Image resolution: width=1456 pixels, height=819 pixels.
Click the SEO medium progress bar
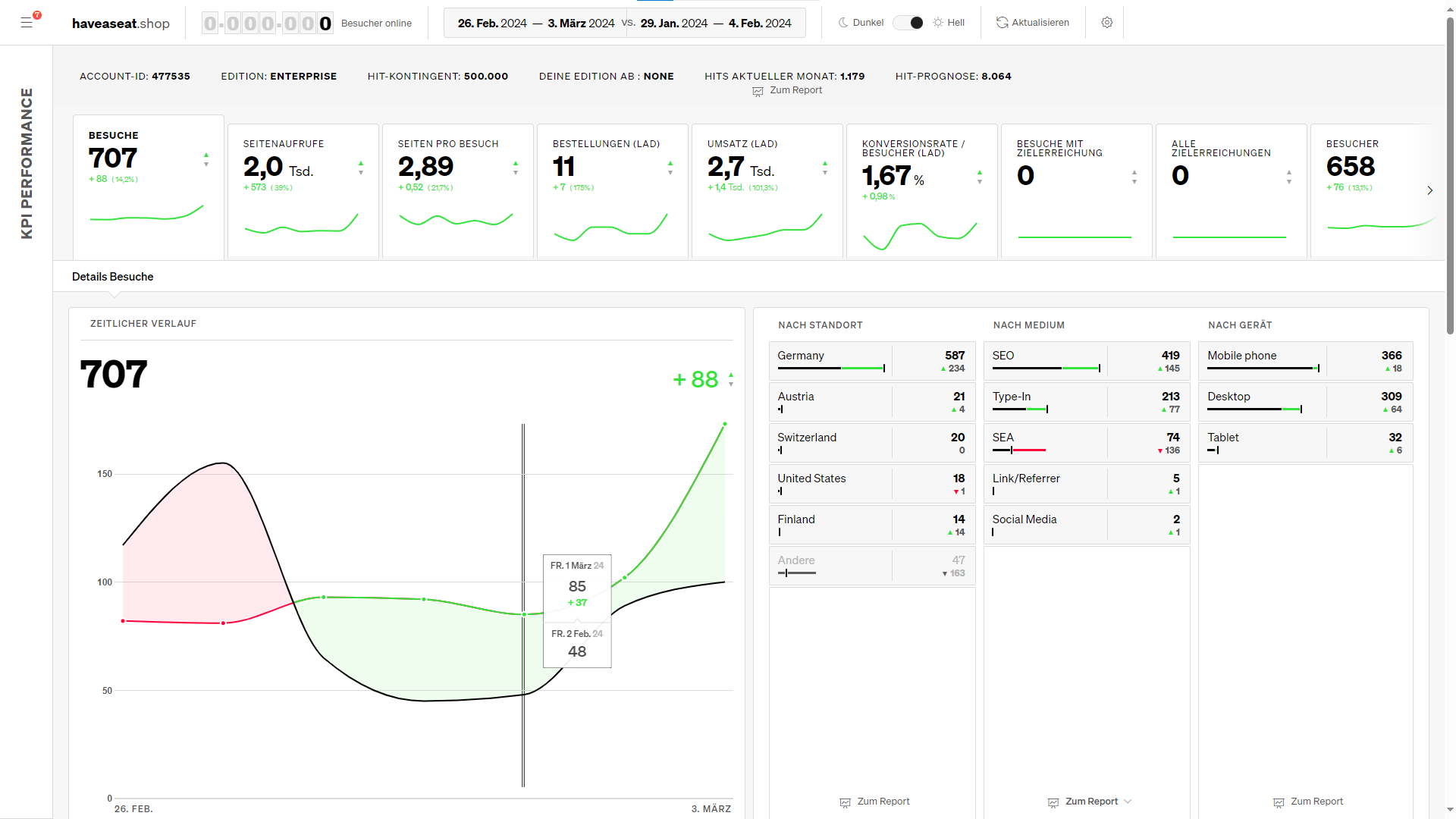click(1046, 369)
